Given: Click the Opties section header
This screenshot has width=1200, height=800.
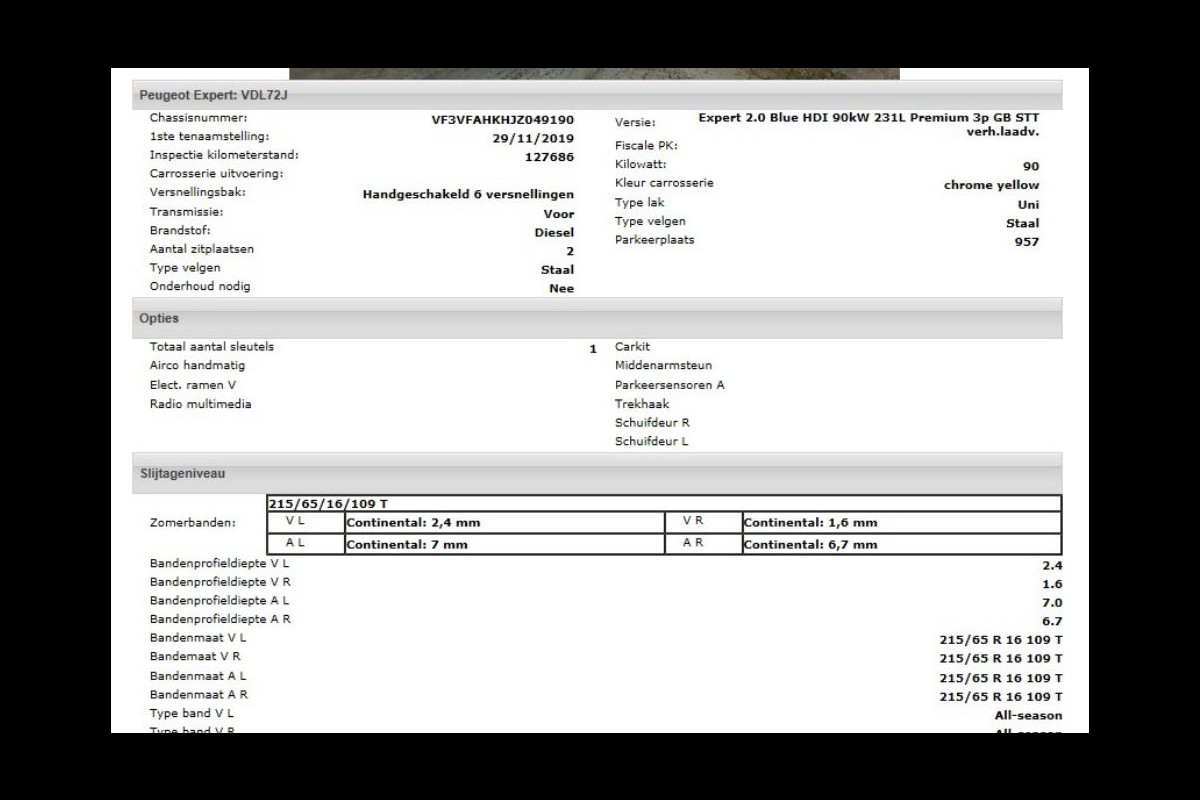Looking at the screenshot, I should tap(160, 319).
